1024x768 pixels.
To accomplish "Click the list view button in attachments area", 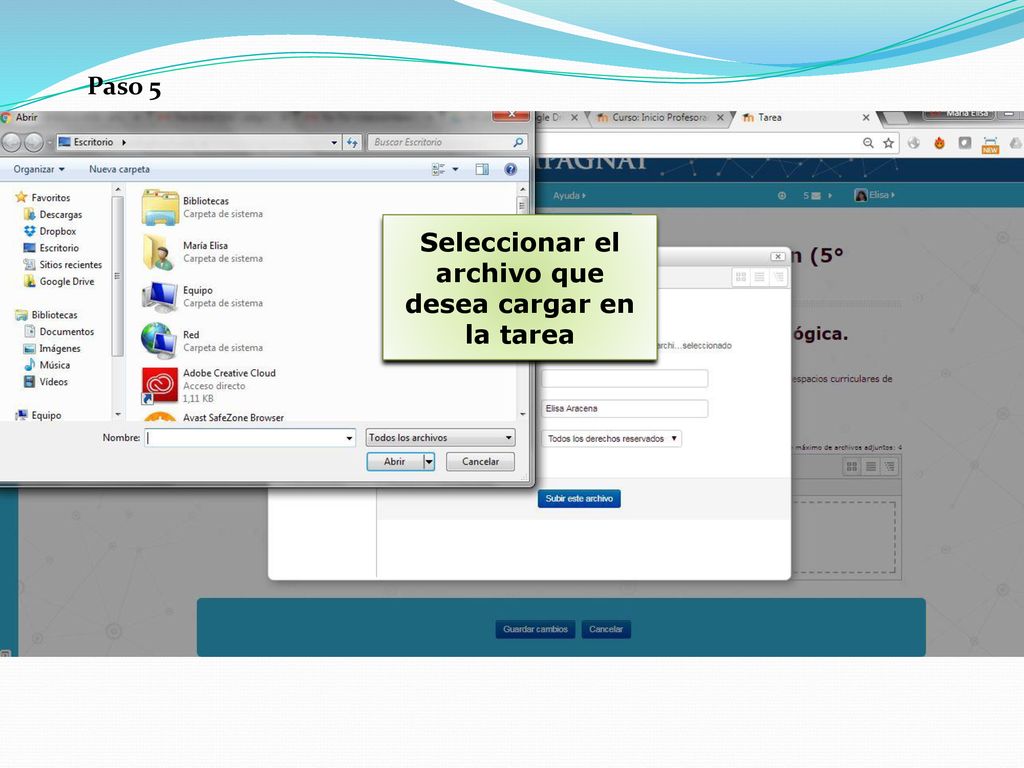I will tap(871, 466).
